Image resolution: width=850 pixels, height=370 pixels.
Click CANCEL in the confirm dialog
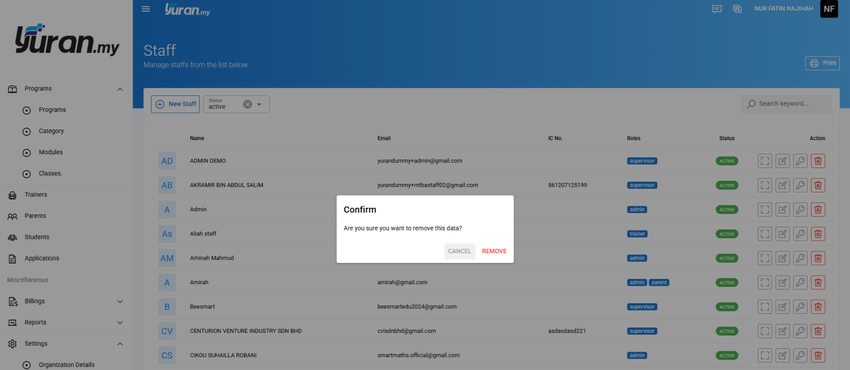point(460,251)
